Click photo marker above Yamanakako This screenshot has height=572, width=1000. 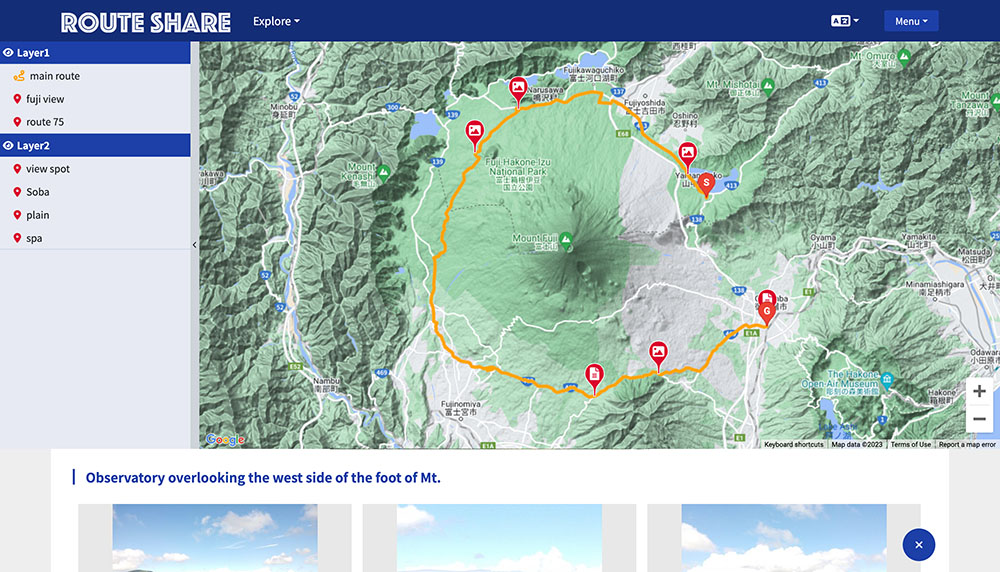[x=687, y=153]
